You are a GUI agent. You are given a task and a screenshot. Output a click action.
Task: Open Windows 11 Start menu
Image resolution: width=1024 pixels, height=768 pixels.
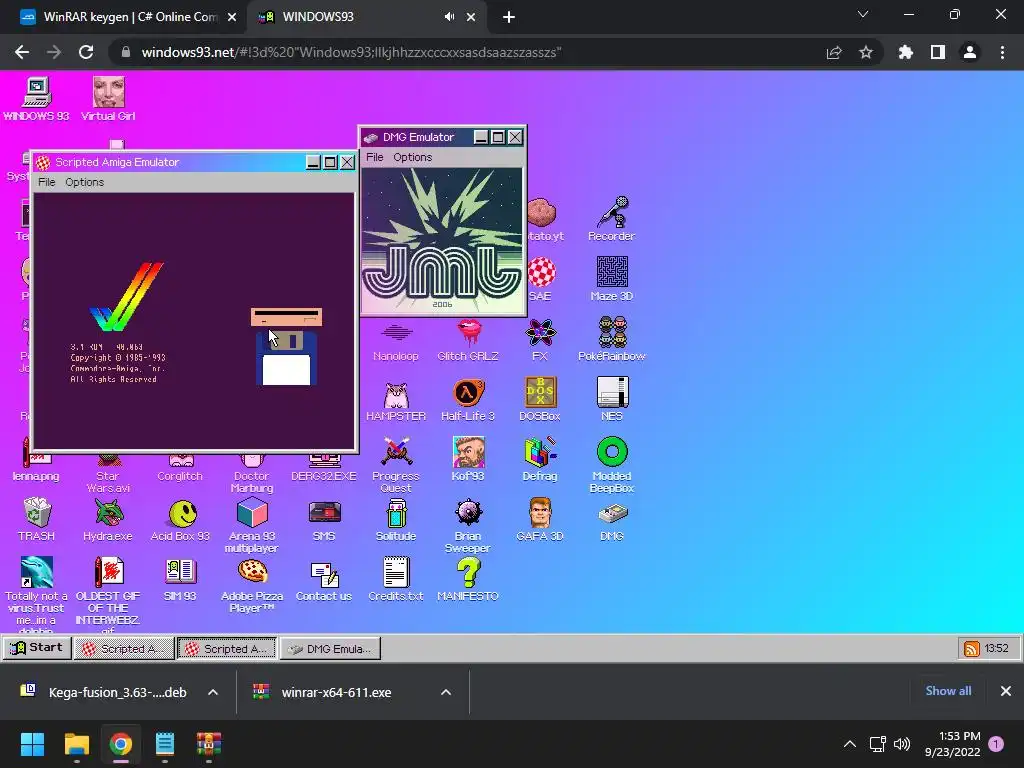pyautogui.click(x=32, y=744)
